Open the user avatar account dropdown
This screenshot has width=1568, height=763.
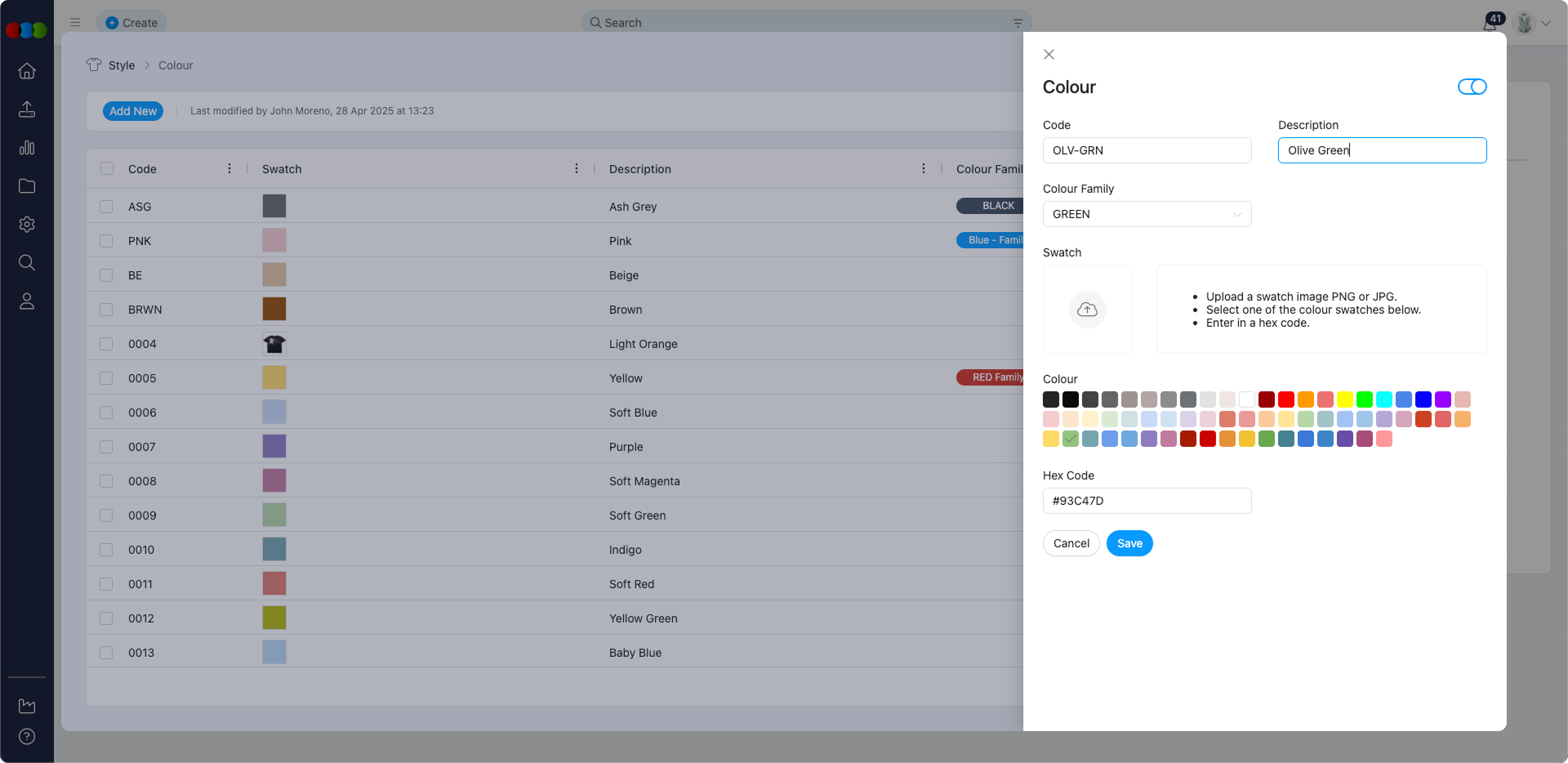tap(1532, 23)
